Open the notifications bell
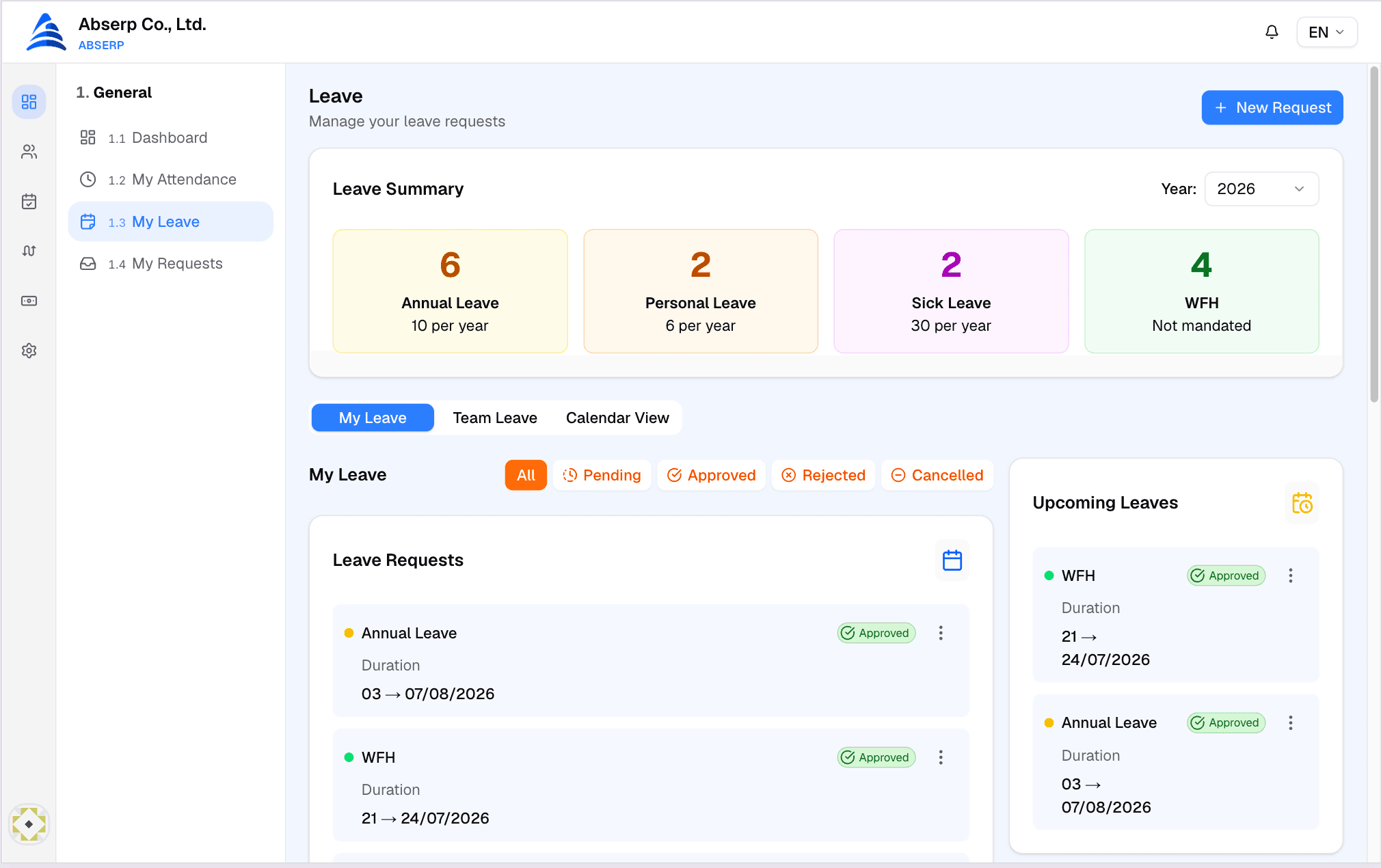 point(1272,32)
